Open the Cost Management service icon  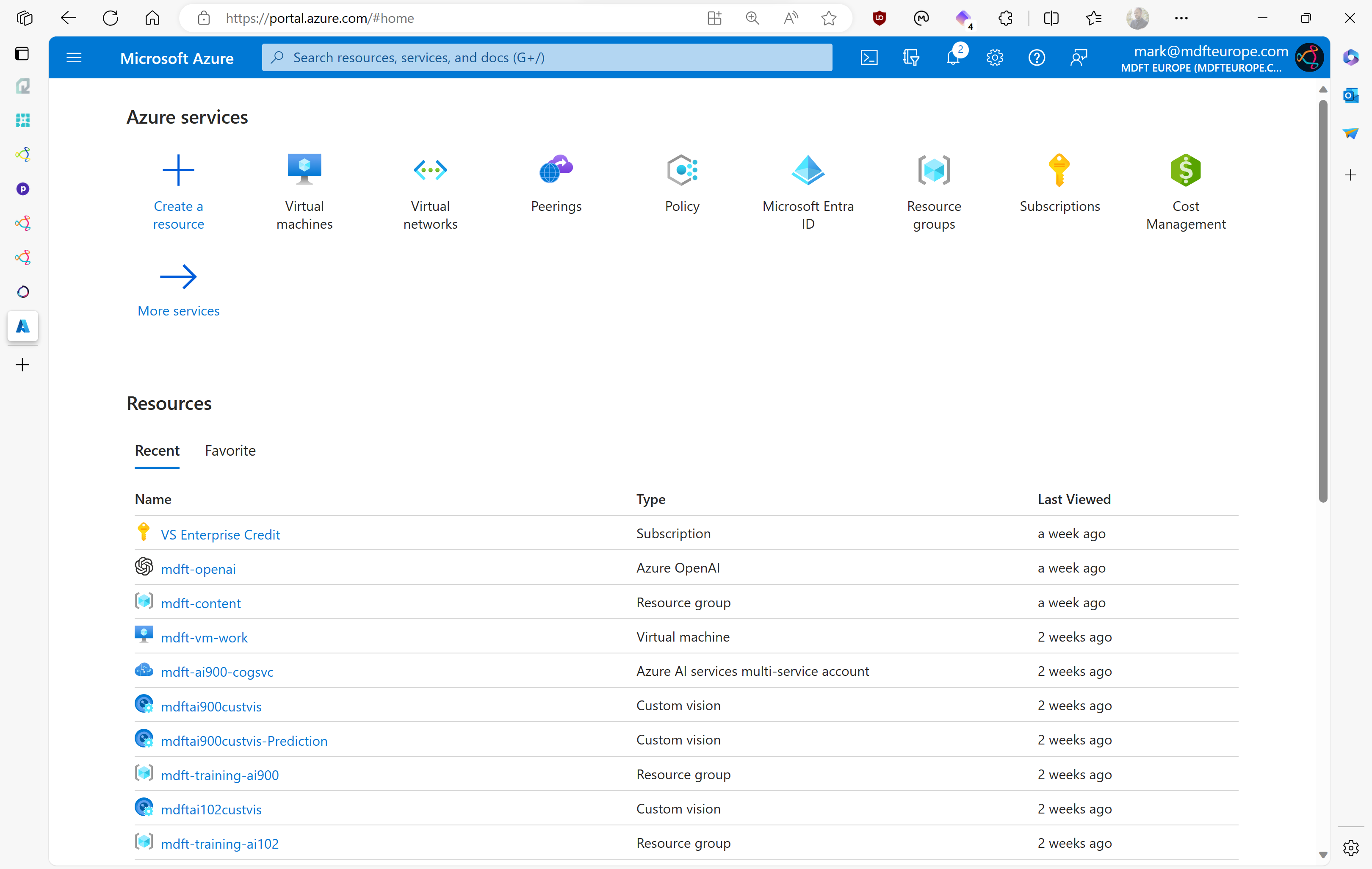1185,169
